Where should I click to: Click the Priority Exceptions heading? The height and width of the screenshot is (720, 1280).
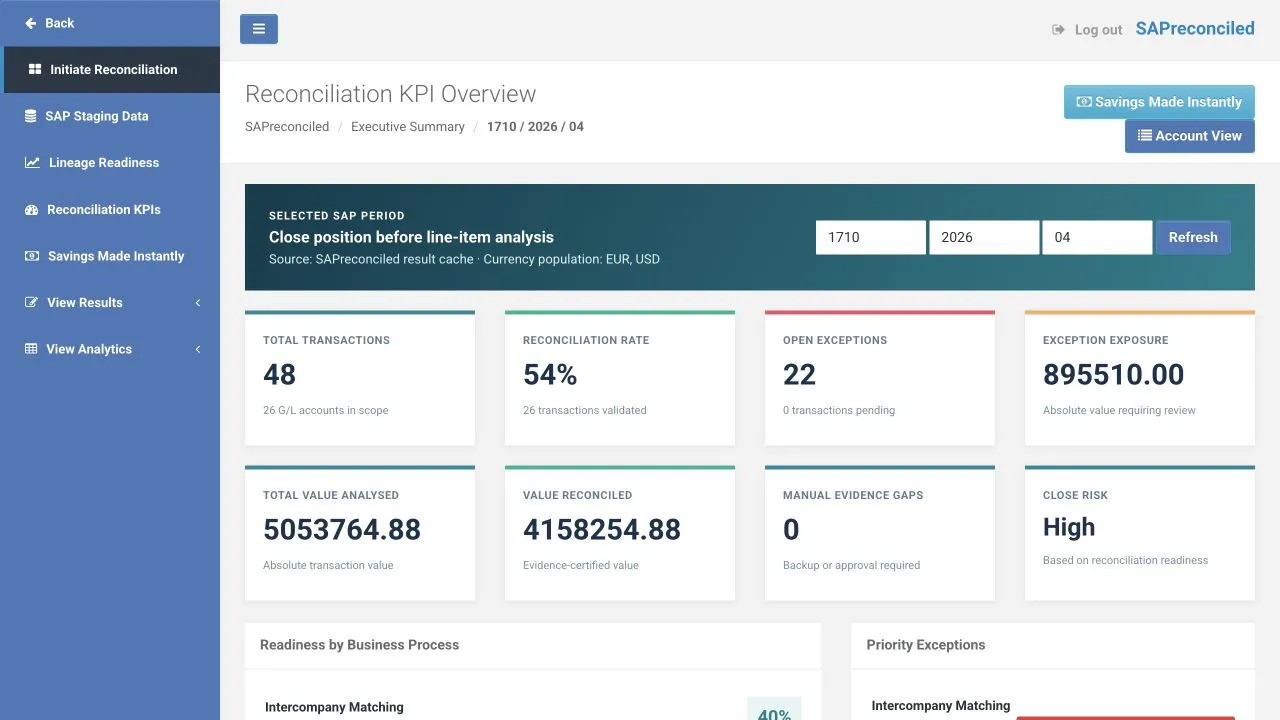point(926,645)
